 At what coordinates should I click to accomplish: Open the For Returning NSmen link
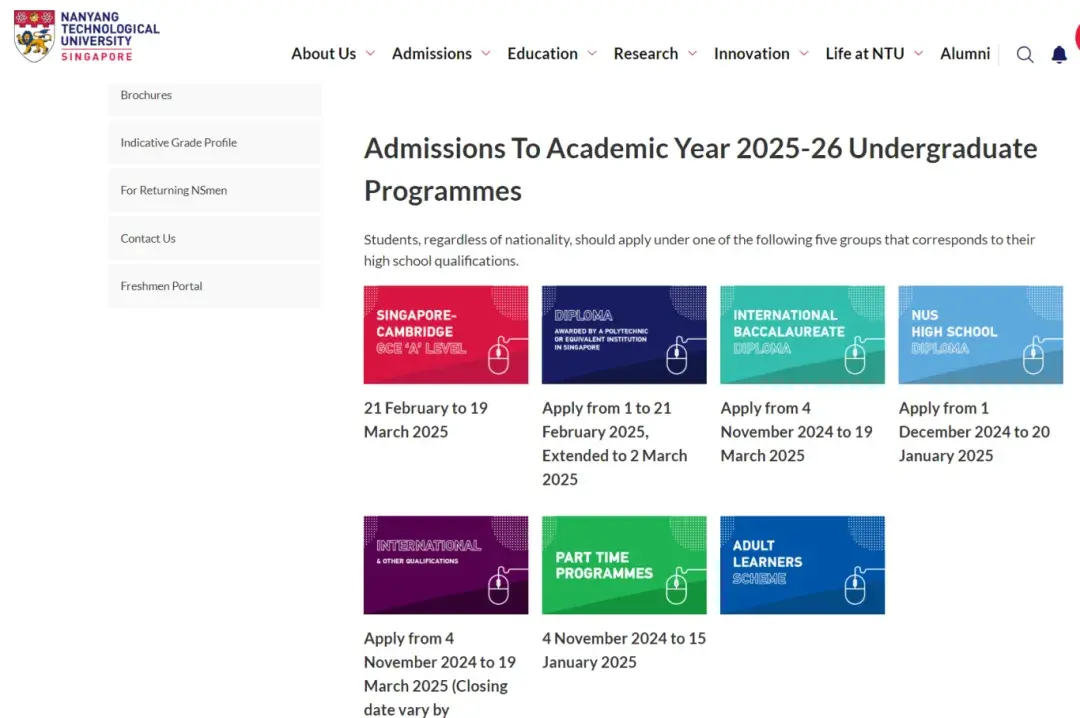[x=174, y=191]
